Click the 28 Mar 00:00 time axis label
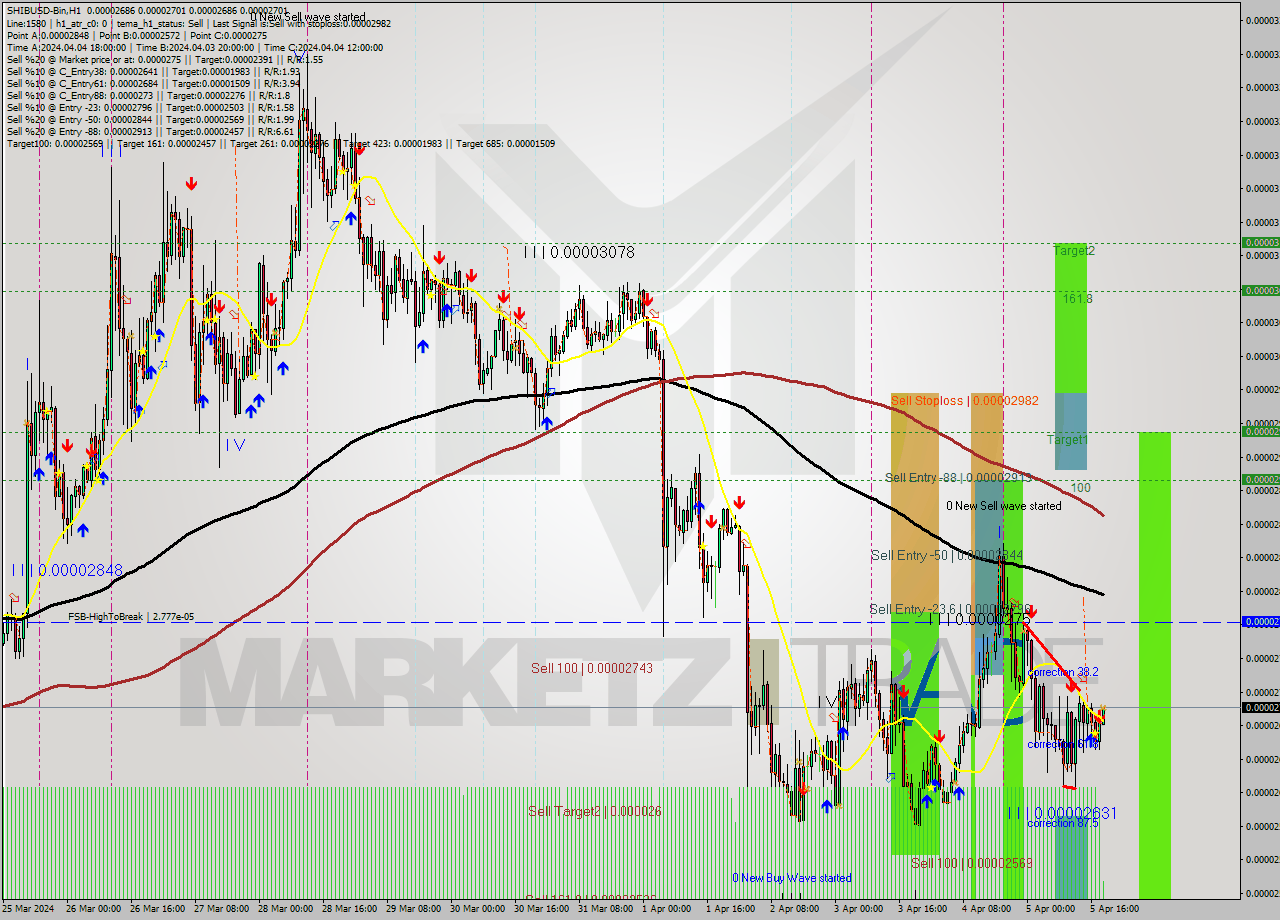This screenshot has width=1280, height=920. click(284, 909)
